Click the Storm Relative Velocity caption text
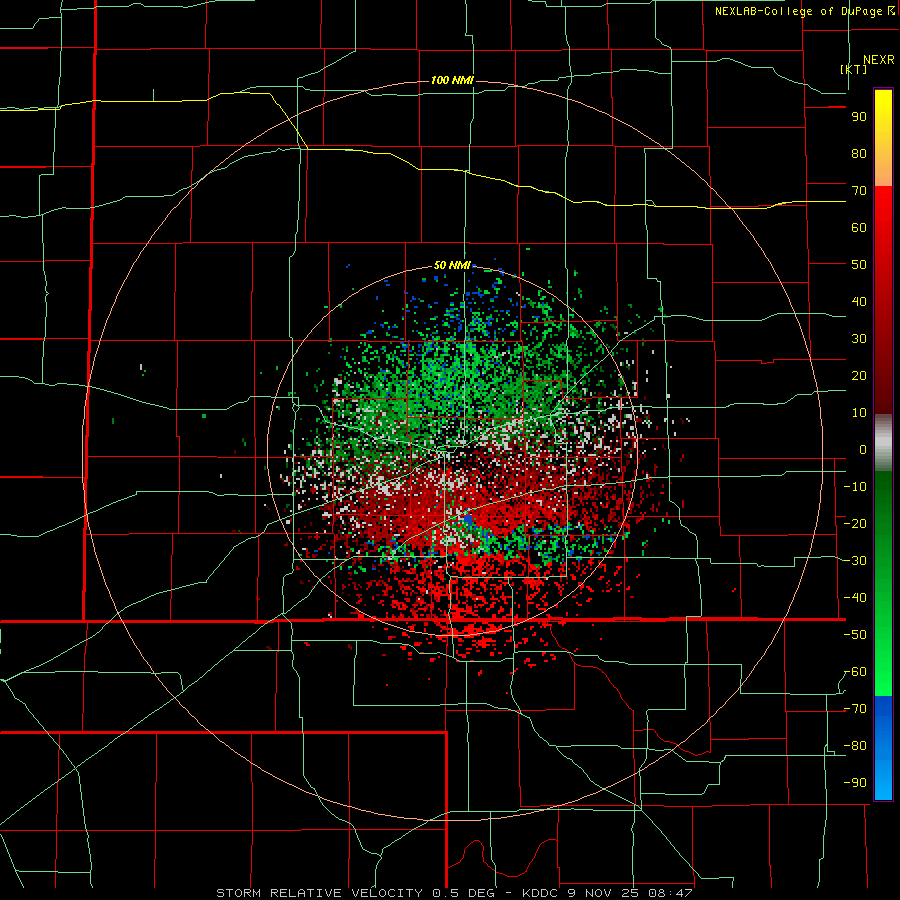This screenshot has width=900, height=900. click(x=454, y=893)
